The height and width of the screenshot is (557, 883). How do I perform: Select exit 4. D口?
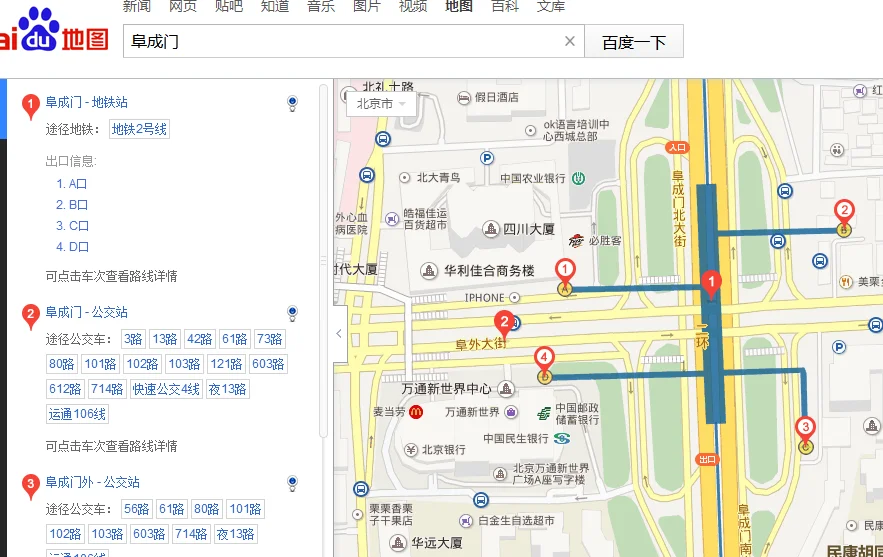72,246
